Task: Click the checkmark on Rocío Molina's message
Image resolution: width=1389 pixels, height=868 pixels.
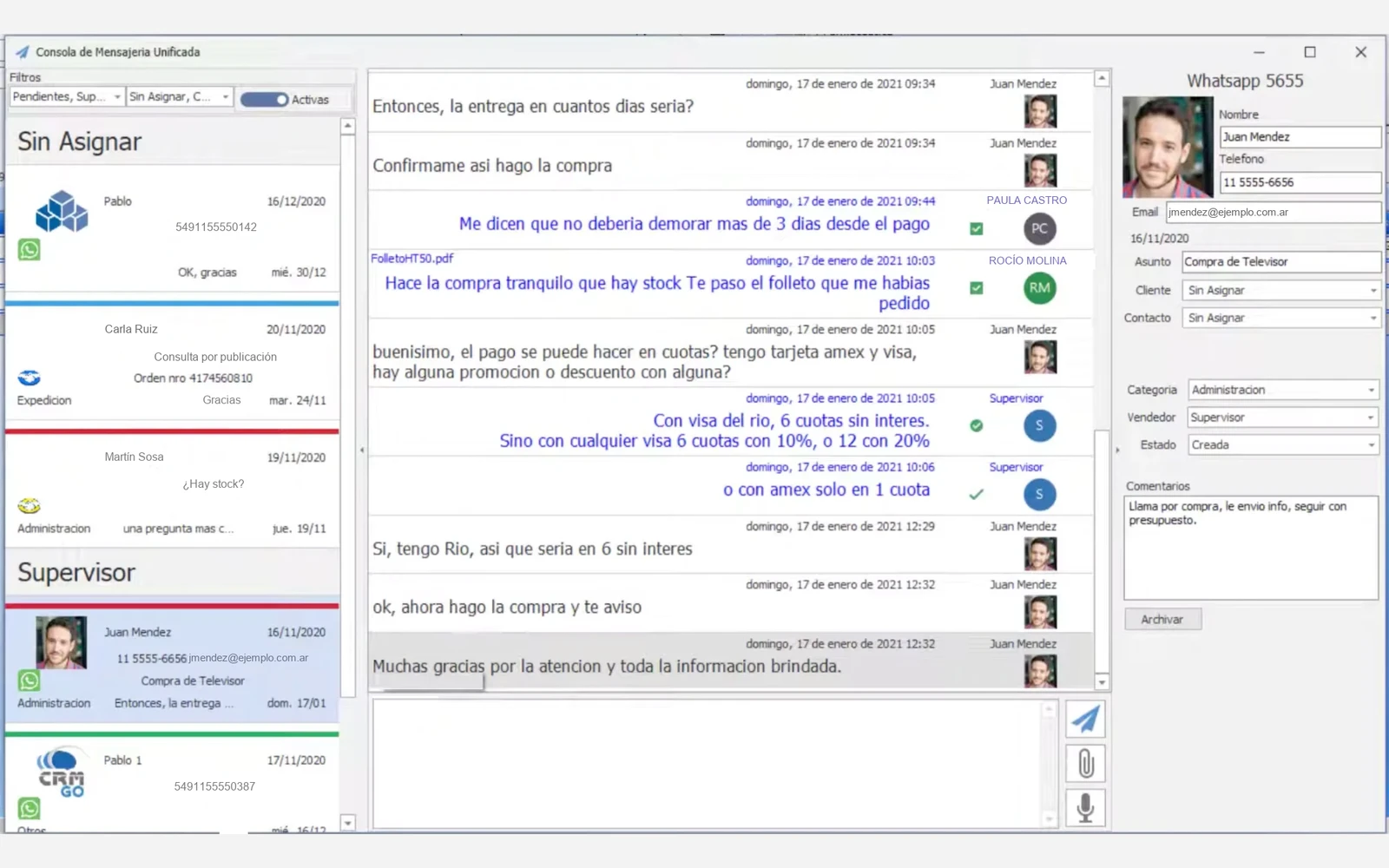Action: [x=977, y=288]
